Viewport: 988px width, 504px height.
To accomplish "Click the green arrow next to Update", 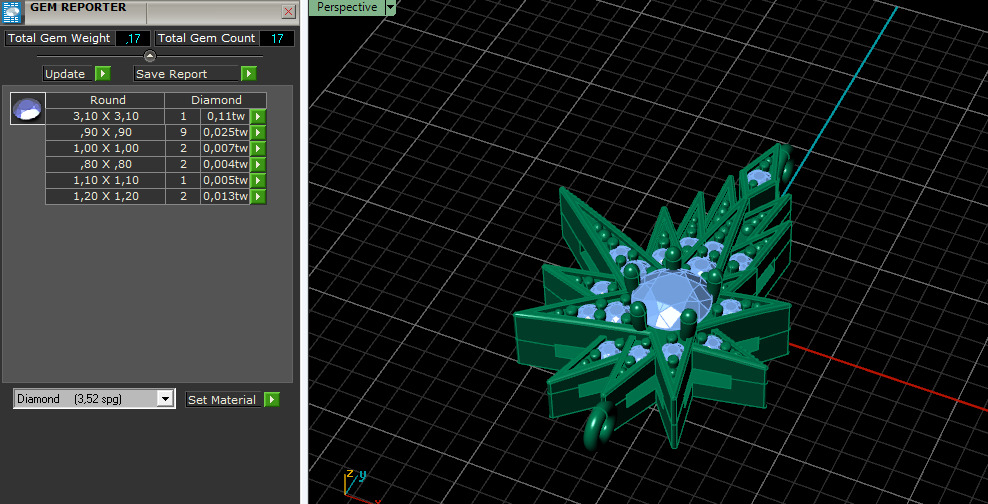I will tap(103, 74).
